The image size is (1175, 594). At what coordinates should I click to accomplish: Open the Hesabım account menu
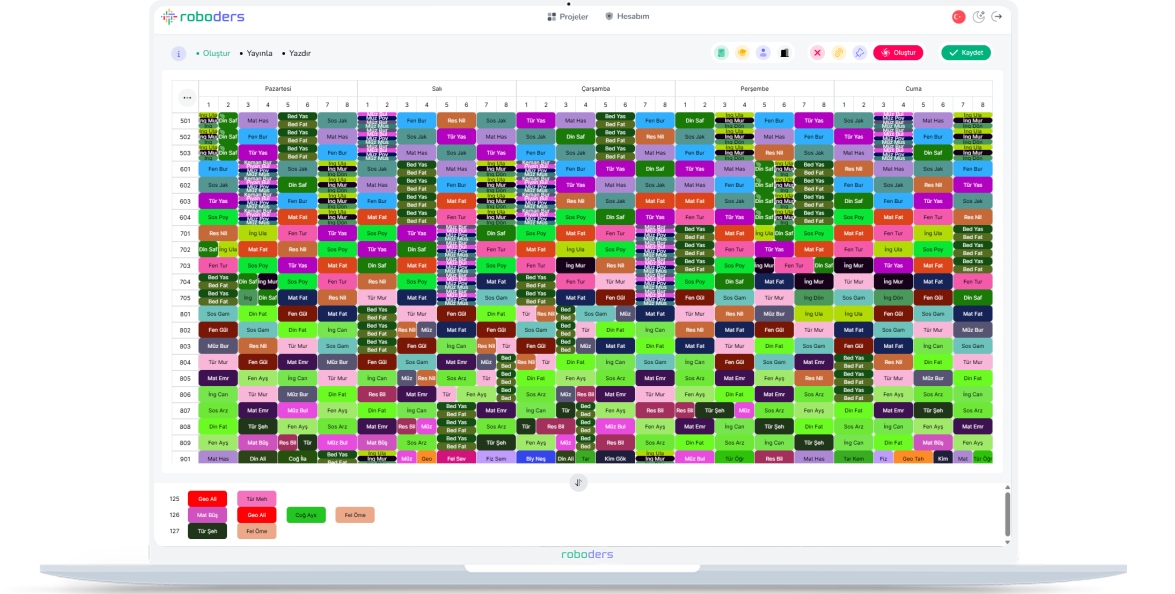coord(627,16)
